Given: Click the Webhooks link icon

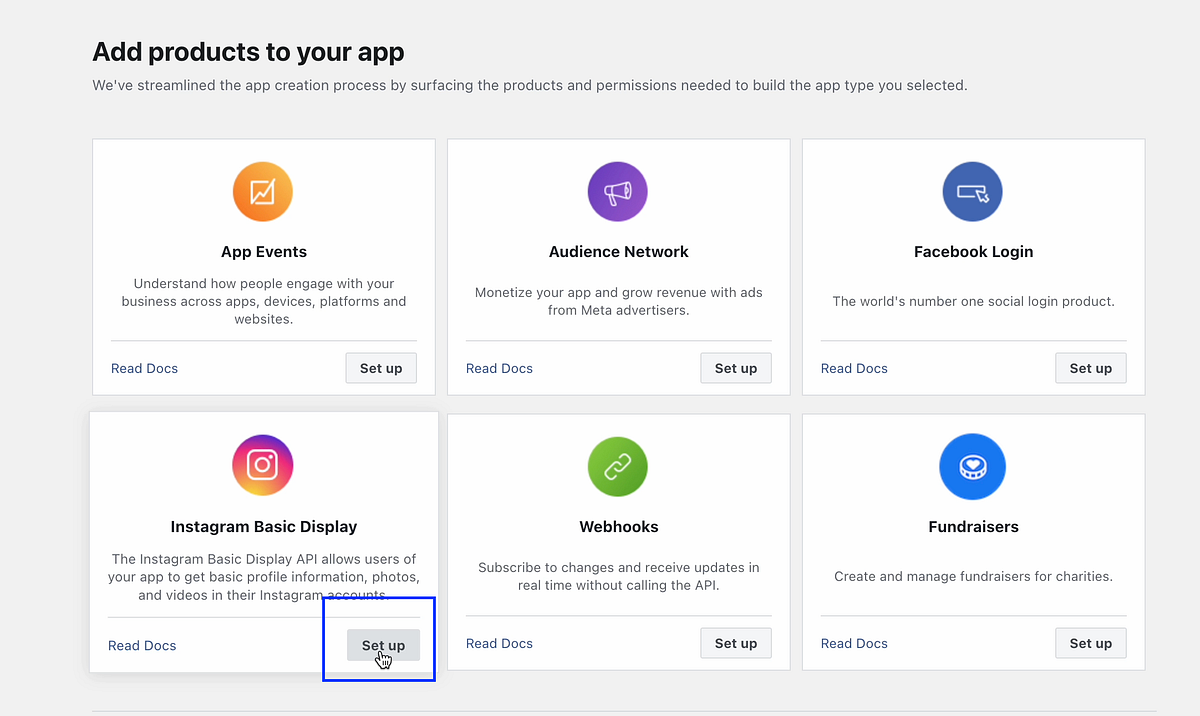Looking at the screenshot, I should [617, 466].
